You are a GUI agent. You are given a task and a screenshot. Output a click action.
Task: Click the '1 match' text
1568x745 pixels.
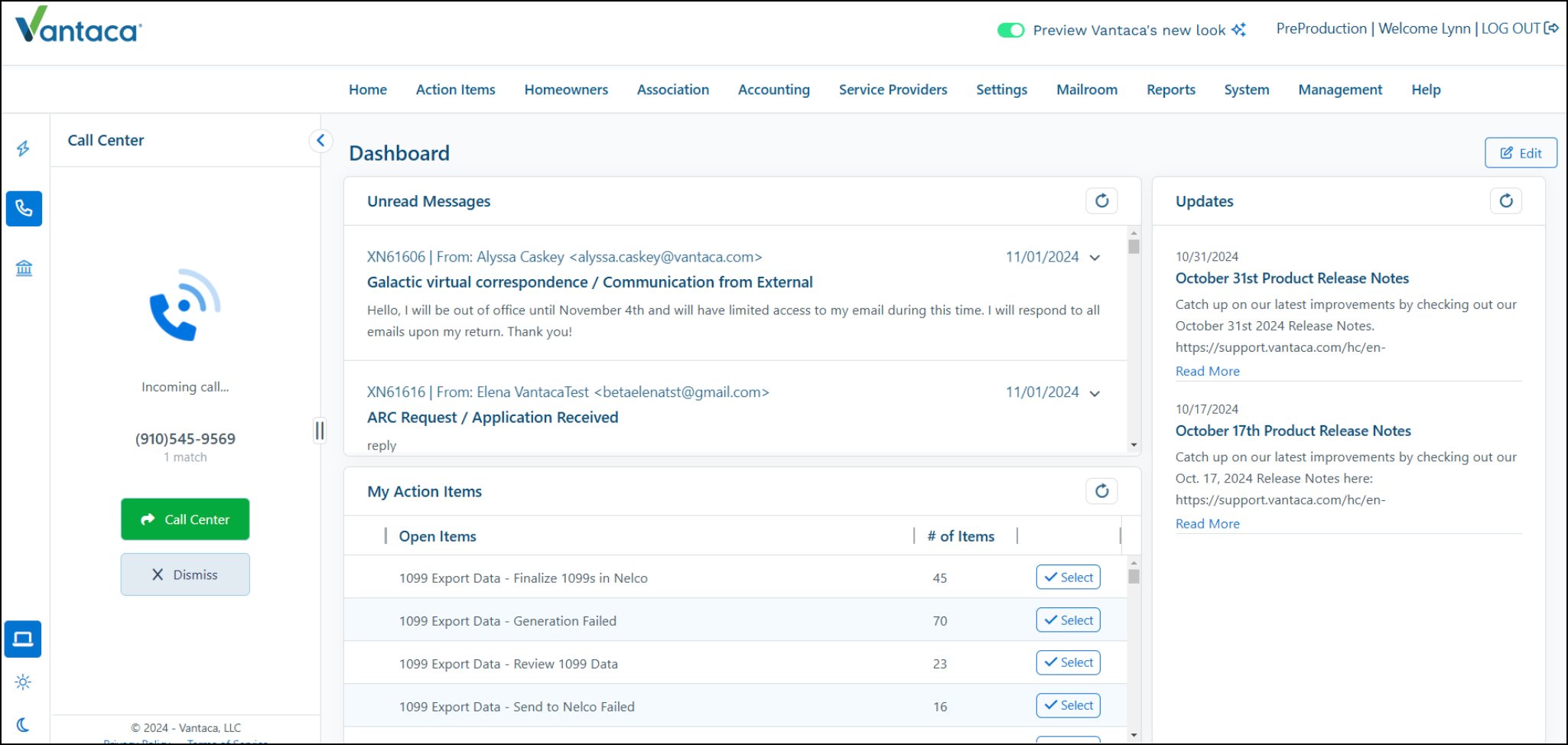pyautogui.click(x=185, y=457)
